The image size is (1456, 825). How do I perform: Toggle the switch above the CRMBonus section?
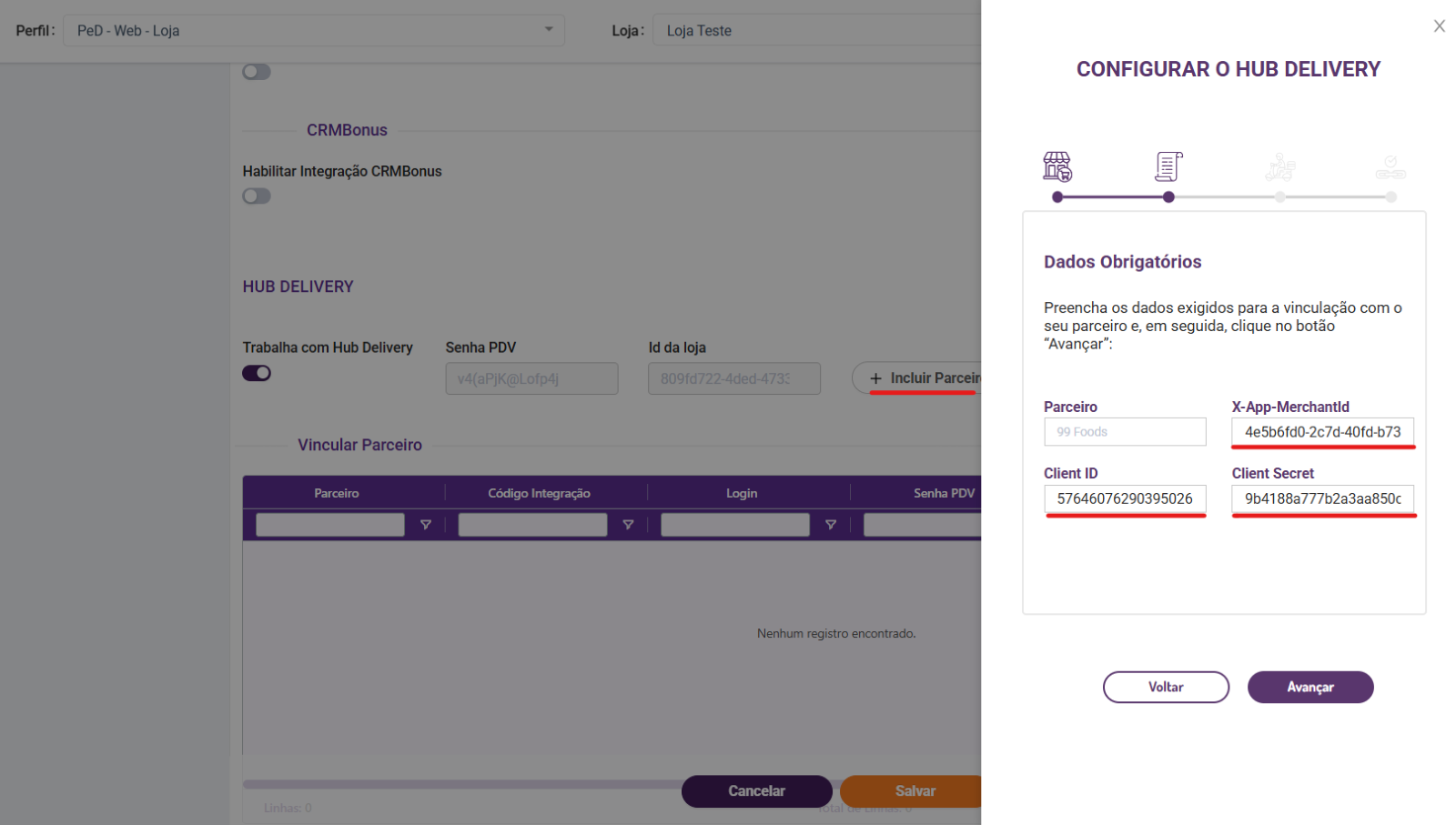[257, 72]
